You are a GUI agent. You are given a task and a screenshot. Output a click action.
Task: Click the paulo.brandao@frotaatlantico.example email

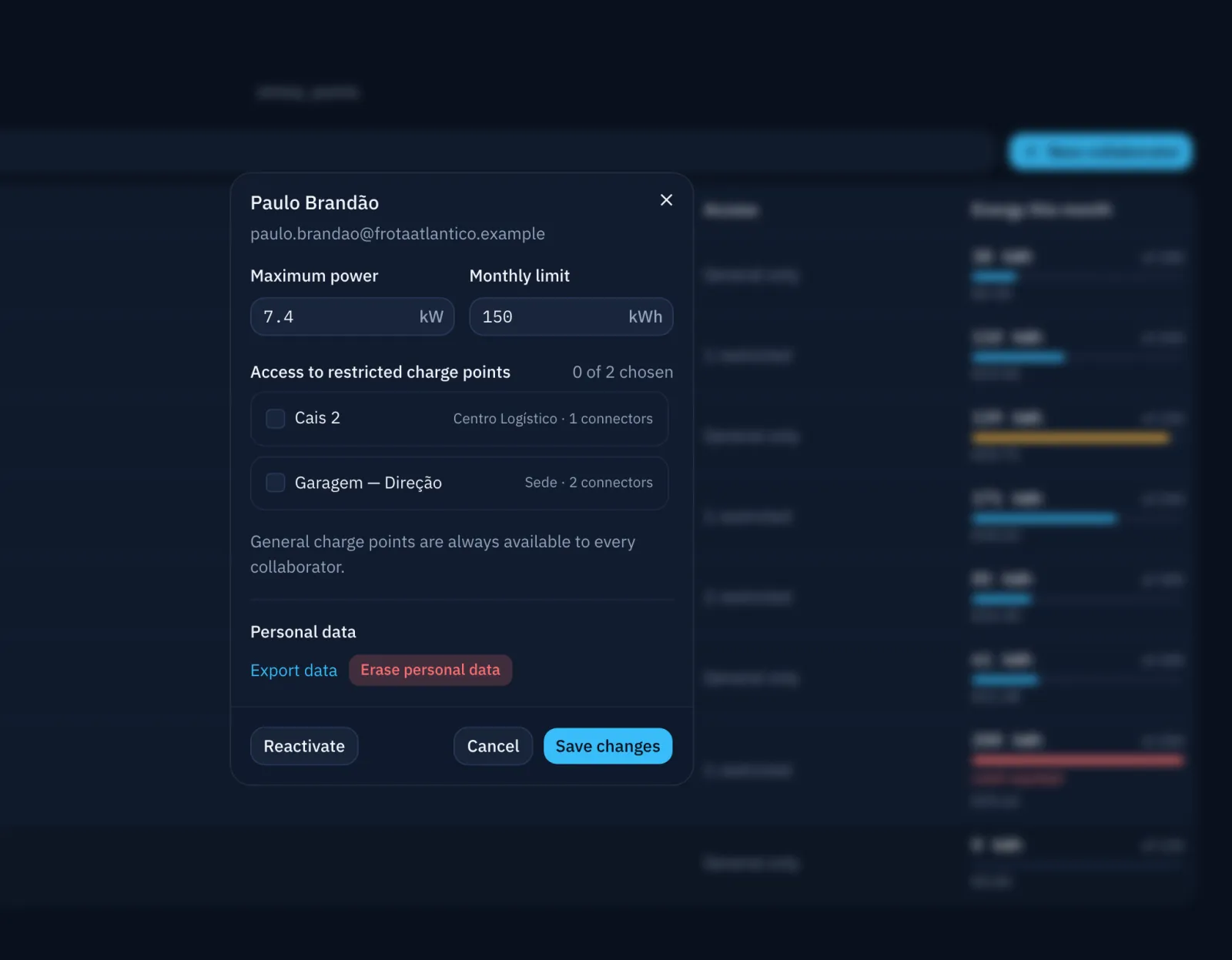[397, 234]
